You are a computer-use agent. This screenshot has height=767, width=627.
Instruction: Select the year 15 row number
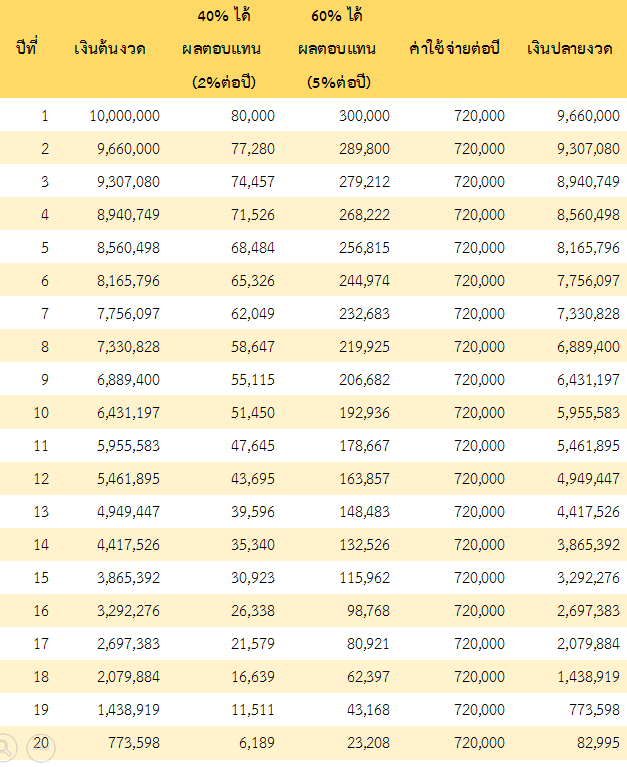(41, 578)
